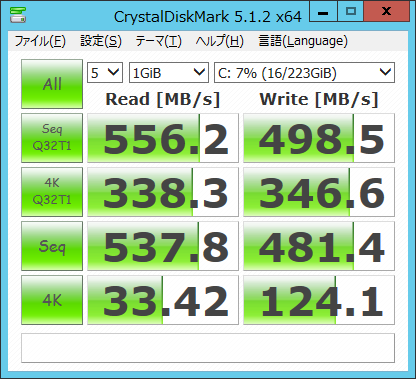
Task: Minimize the CrystalDiskMark window
Action: [x=323, y=12]
